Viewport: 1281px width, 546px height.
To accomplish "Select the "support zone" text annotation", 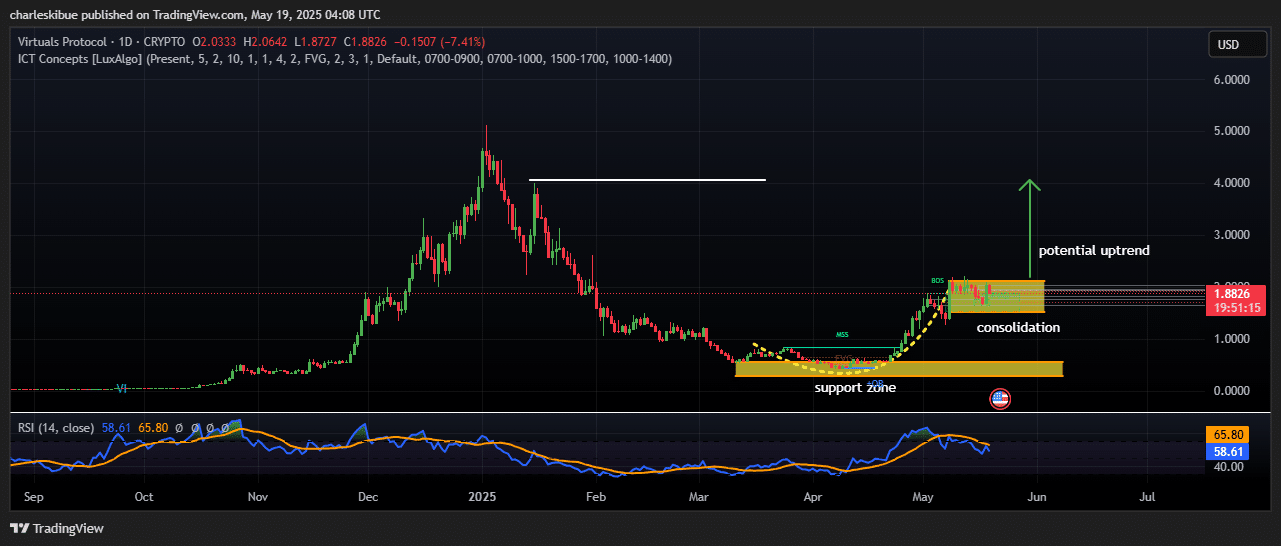I will 855,388.
